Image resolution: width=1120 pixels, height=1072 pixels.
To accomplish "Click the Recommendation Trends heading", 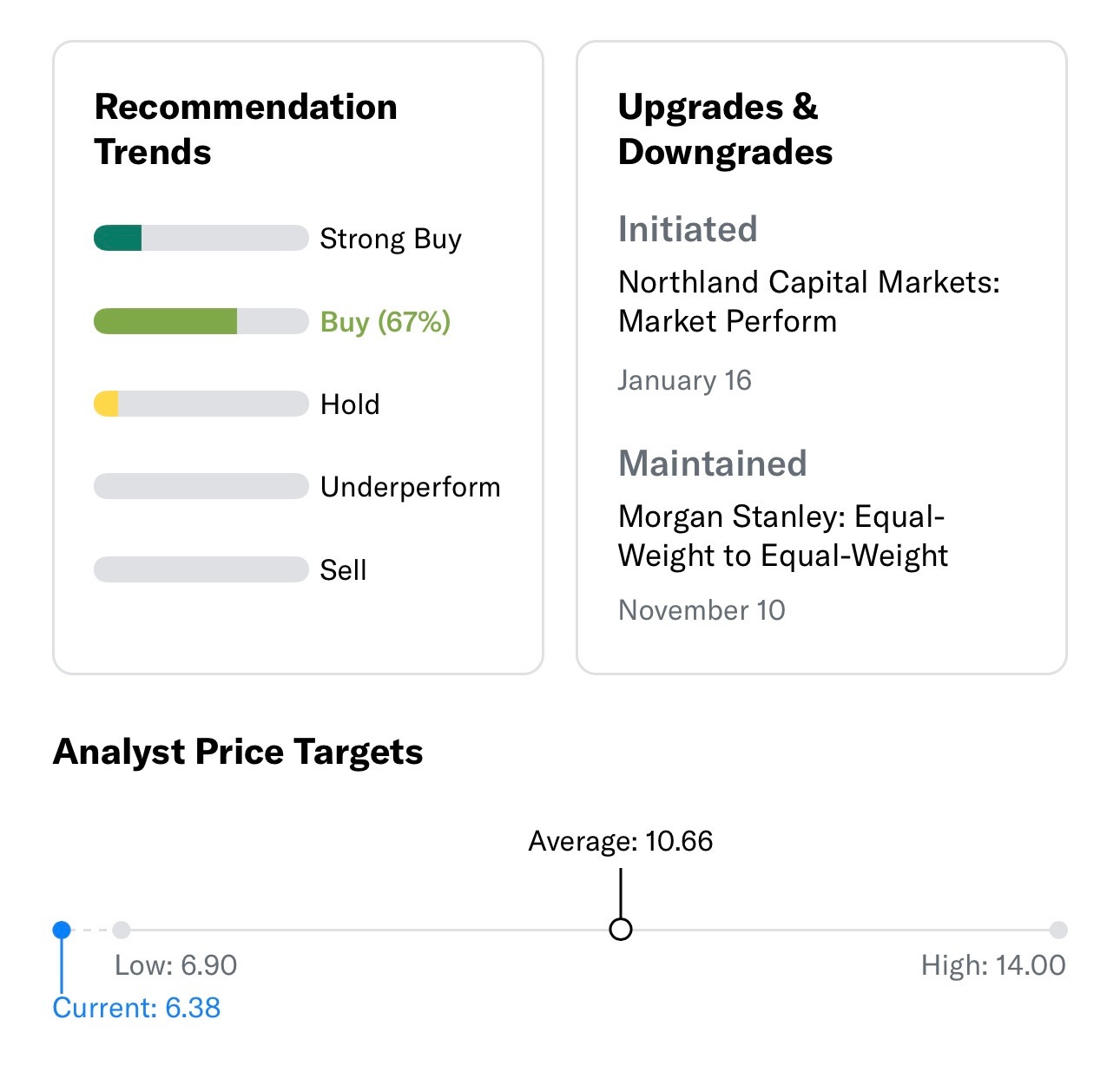I will [x=246, y=128].
